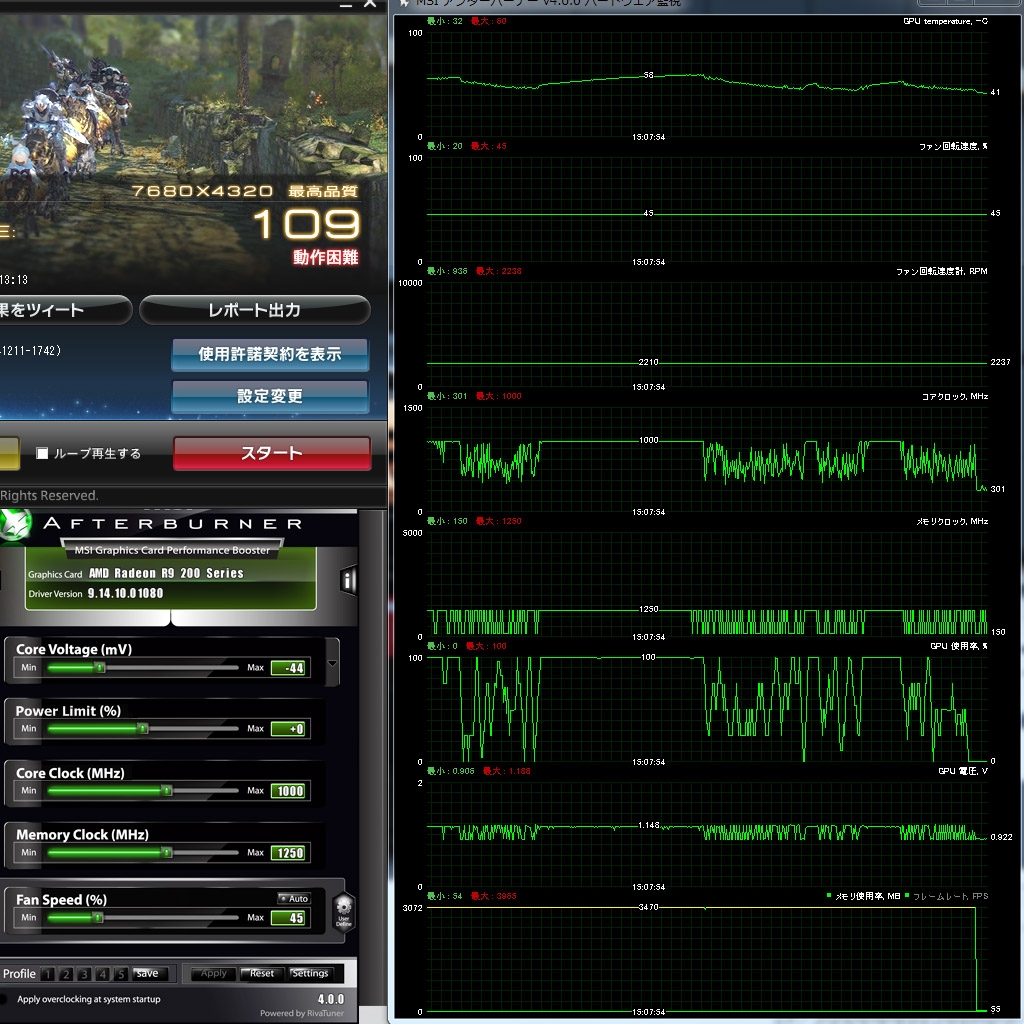Viewport: 1024px width, 1024px height.
Task: Click the Reset button in Afterburner
Action: (262, 973)
